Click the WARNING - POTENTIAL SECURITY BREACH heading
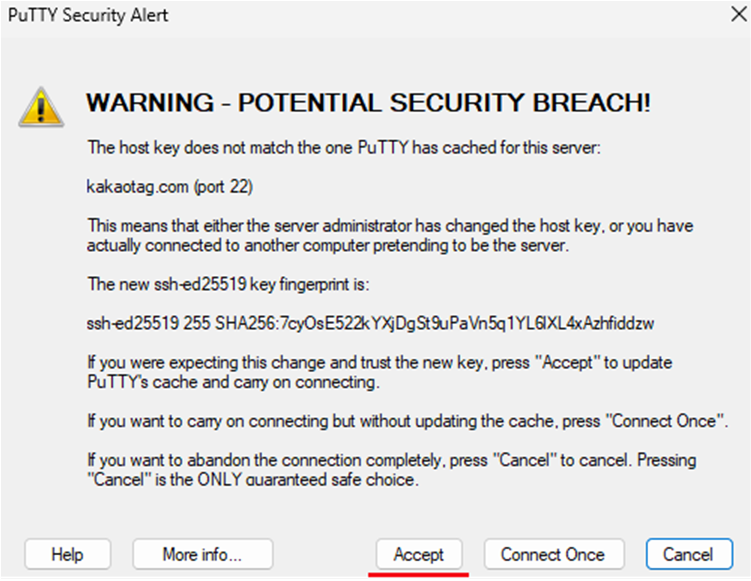This screenshot has height=581, width=751. click(x=368, y=103)
